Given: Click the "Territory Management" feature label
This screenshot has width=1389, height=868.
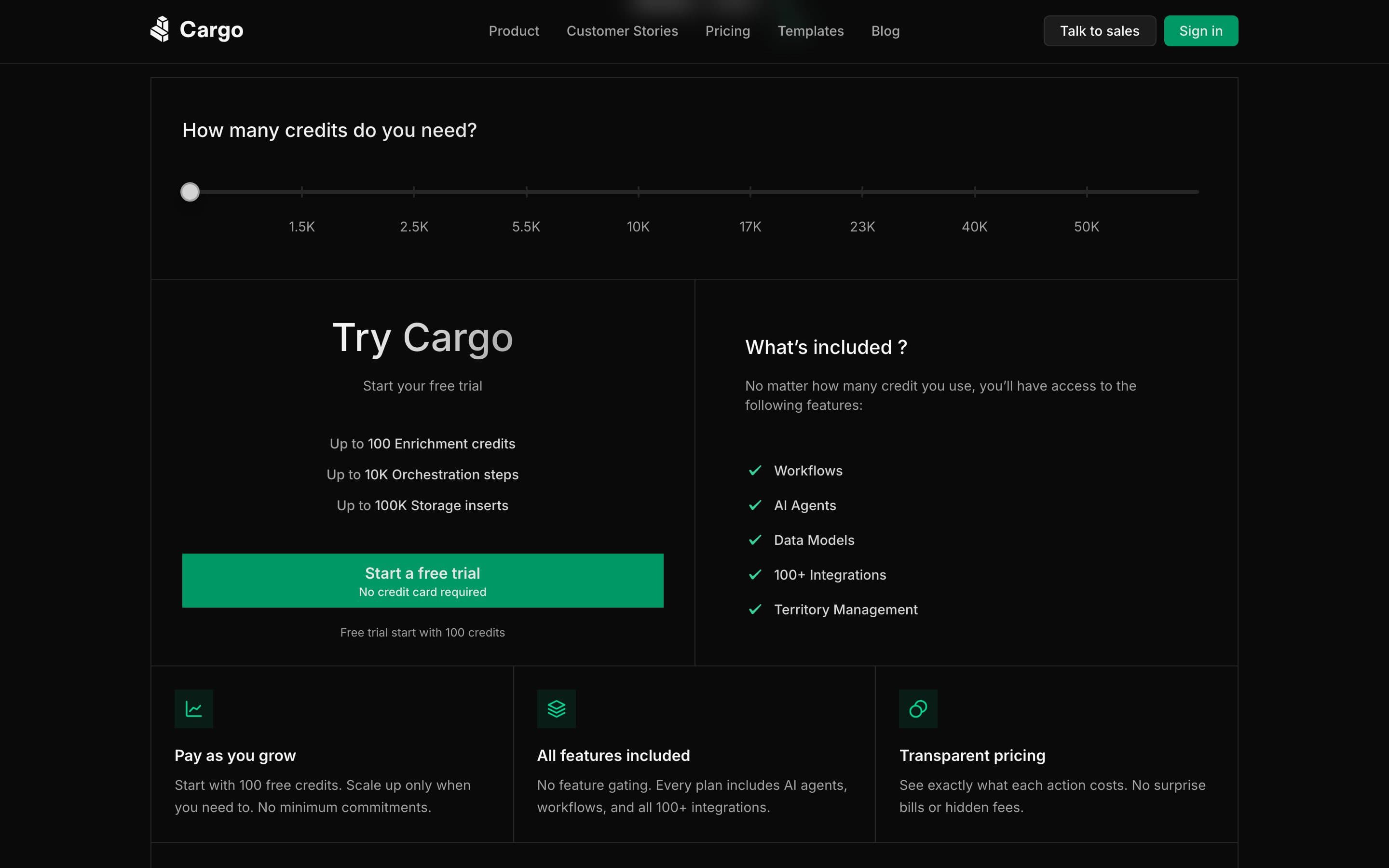Looking at the screenshot, I should [x=845, y=610].
